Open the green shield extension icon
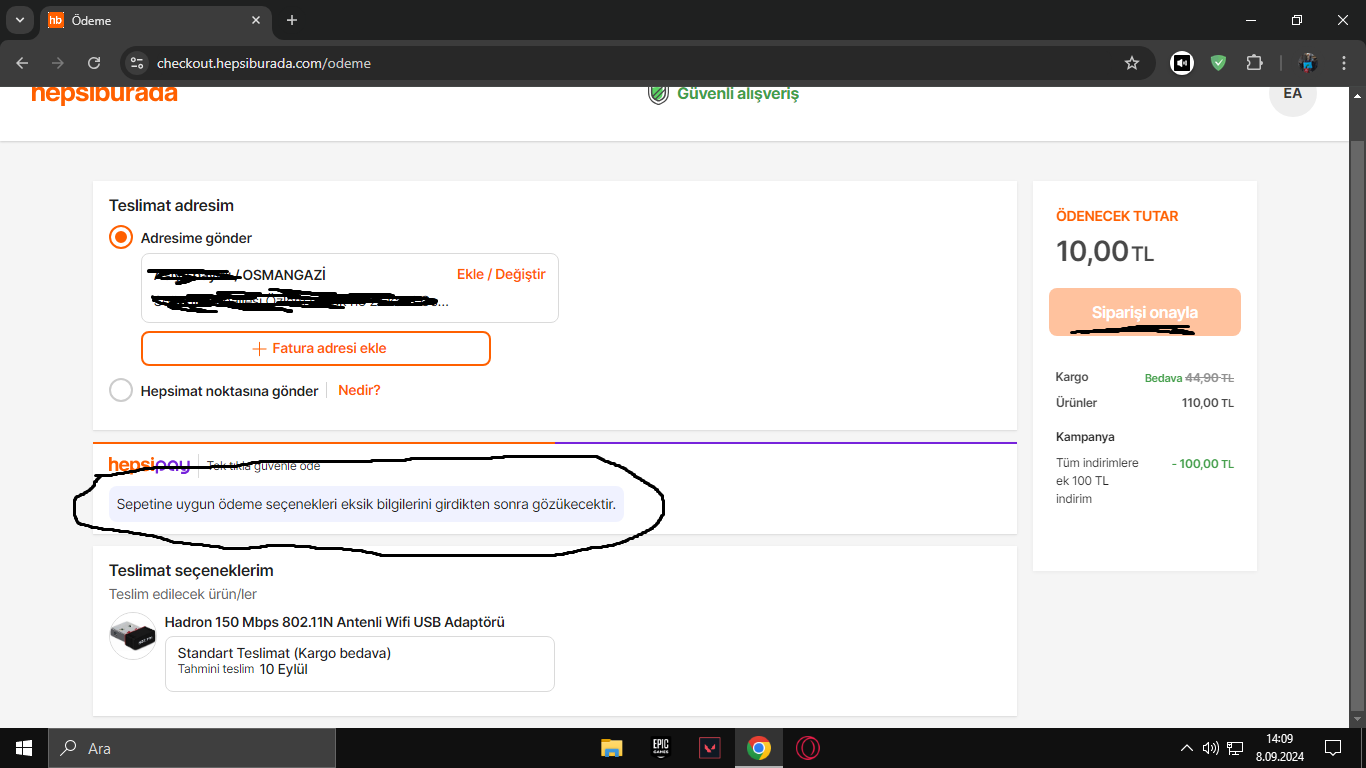This screenshot has width=1366, height=768. tap(1218, 63)
